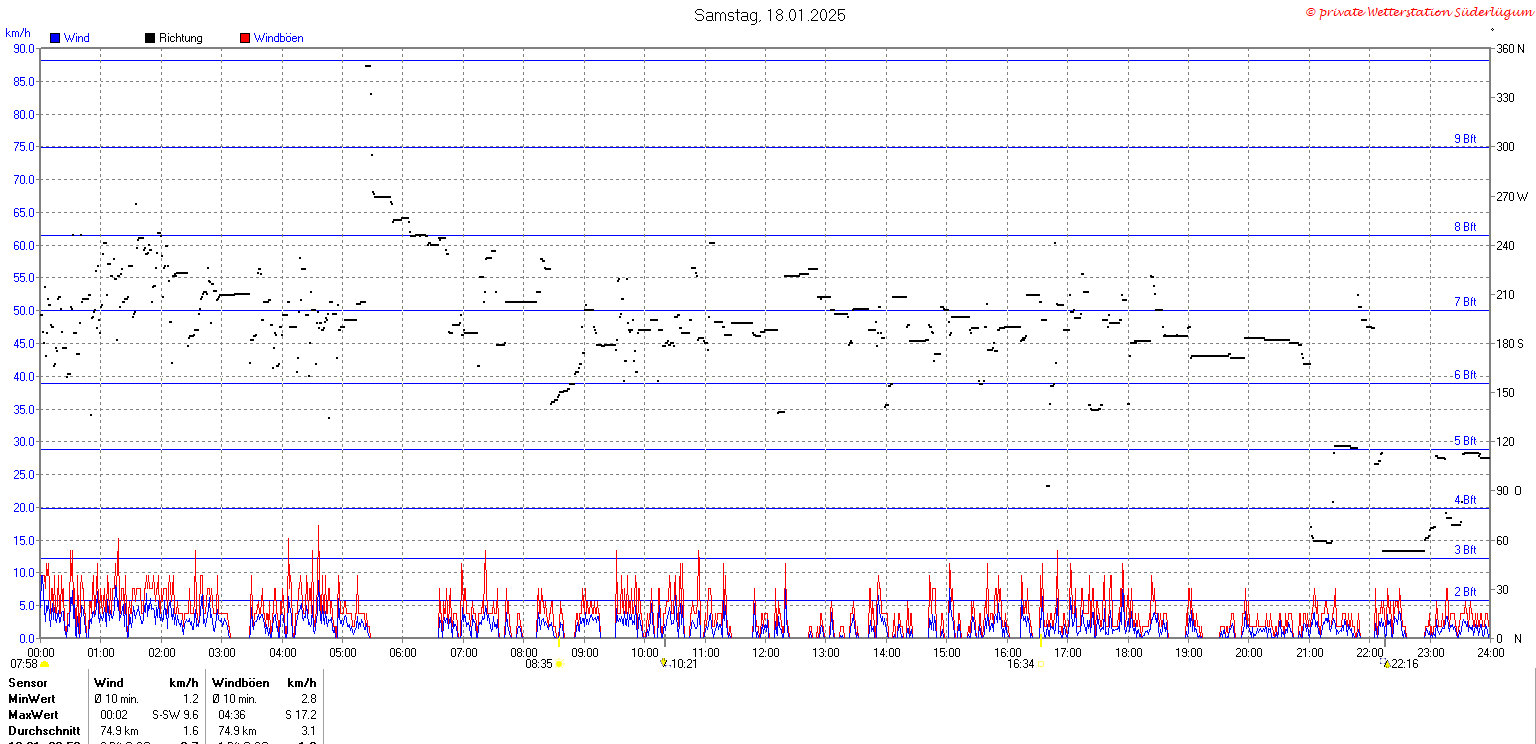Click the 5 Bft scale label
Screen dimensions: 1536x744
[1465, 441]
